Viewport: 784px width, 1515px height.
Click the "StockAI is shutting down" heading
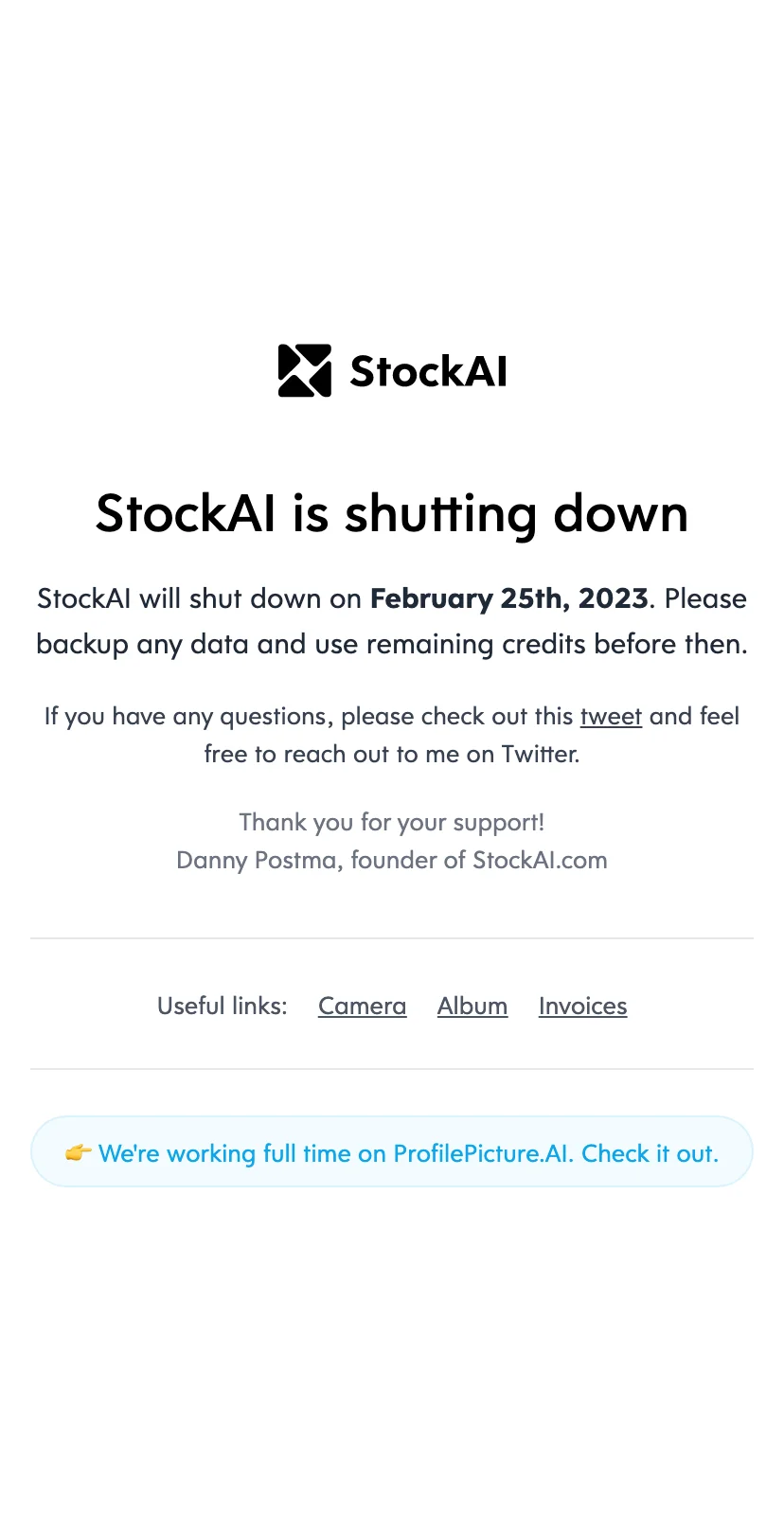(x=392, y=514)
